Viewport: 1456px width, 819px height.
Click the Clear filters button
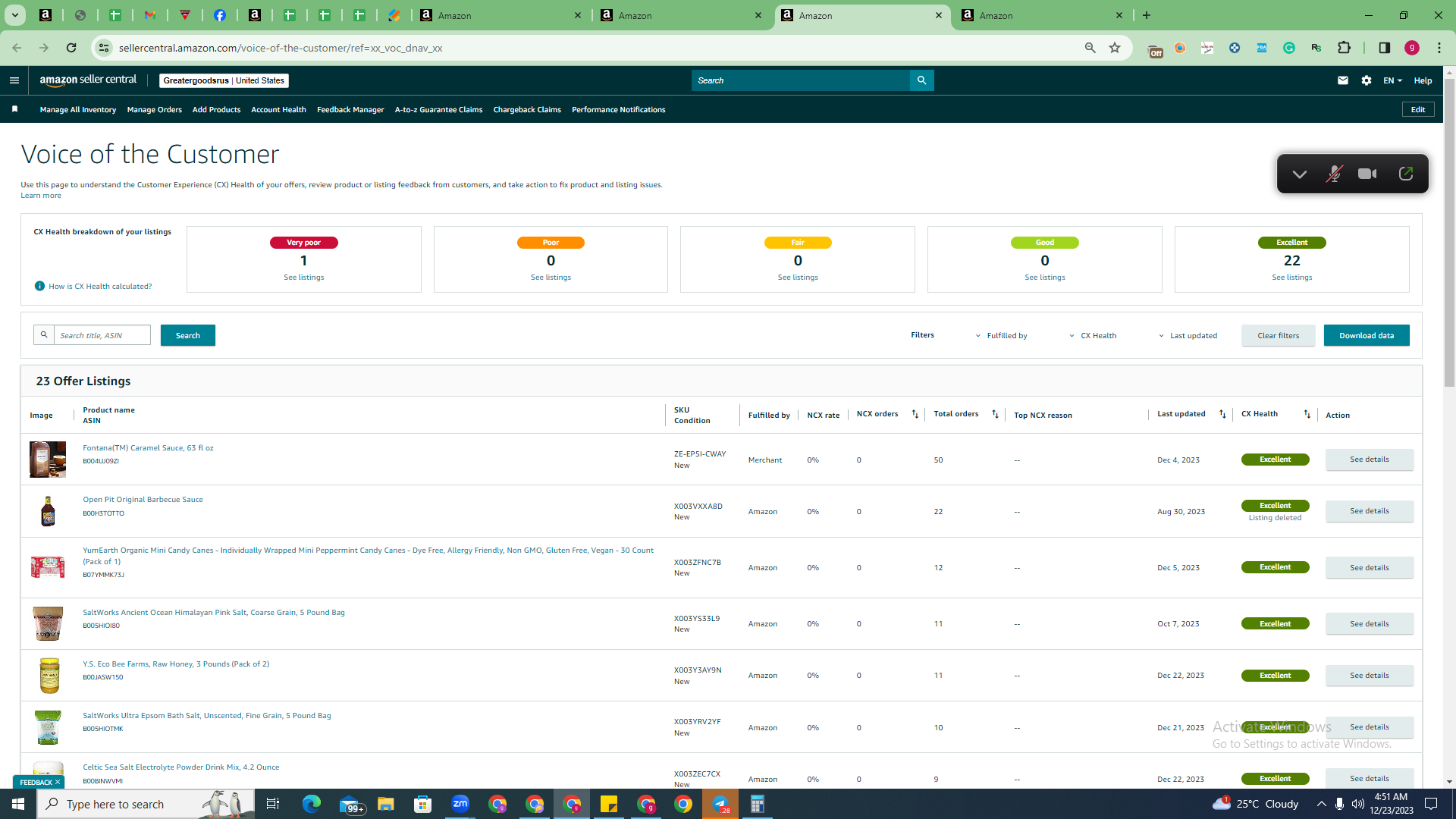[x=1278, y=335]
